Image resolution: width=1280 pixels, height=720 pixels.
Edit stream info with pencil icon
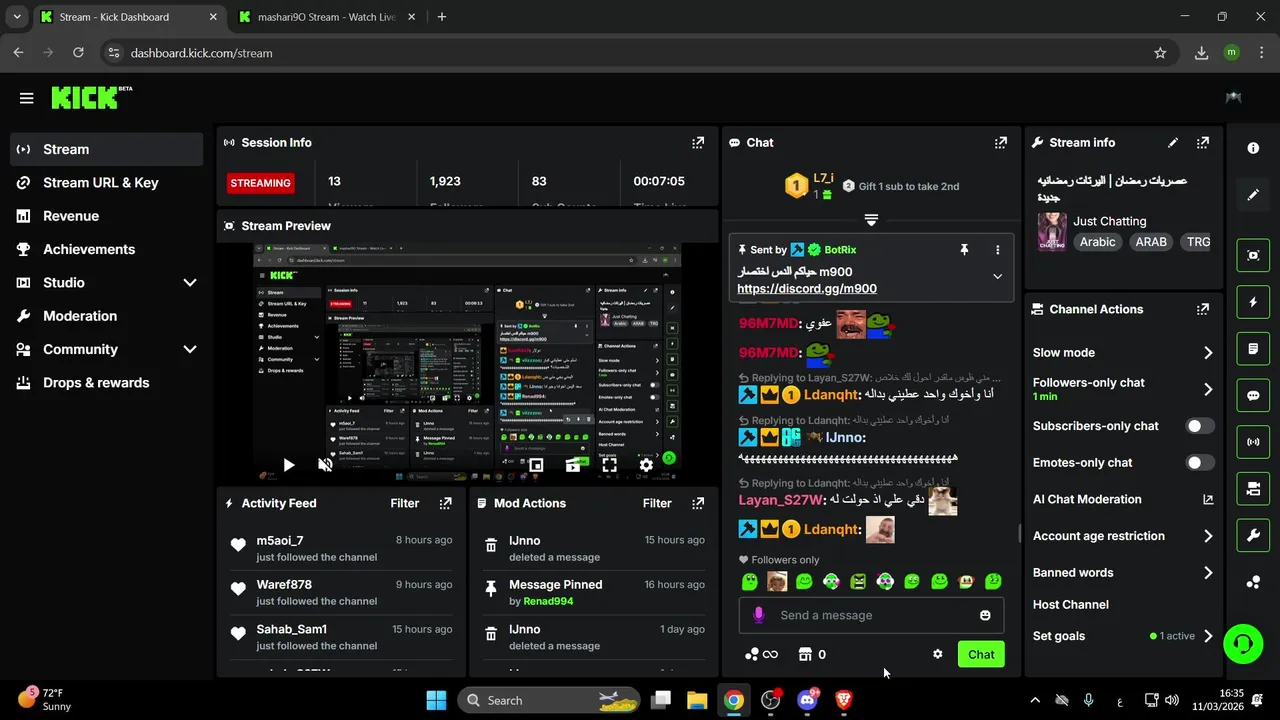(x=1173, y=143)
